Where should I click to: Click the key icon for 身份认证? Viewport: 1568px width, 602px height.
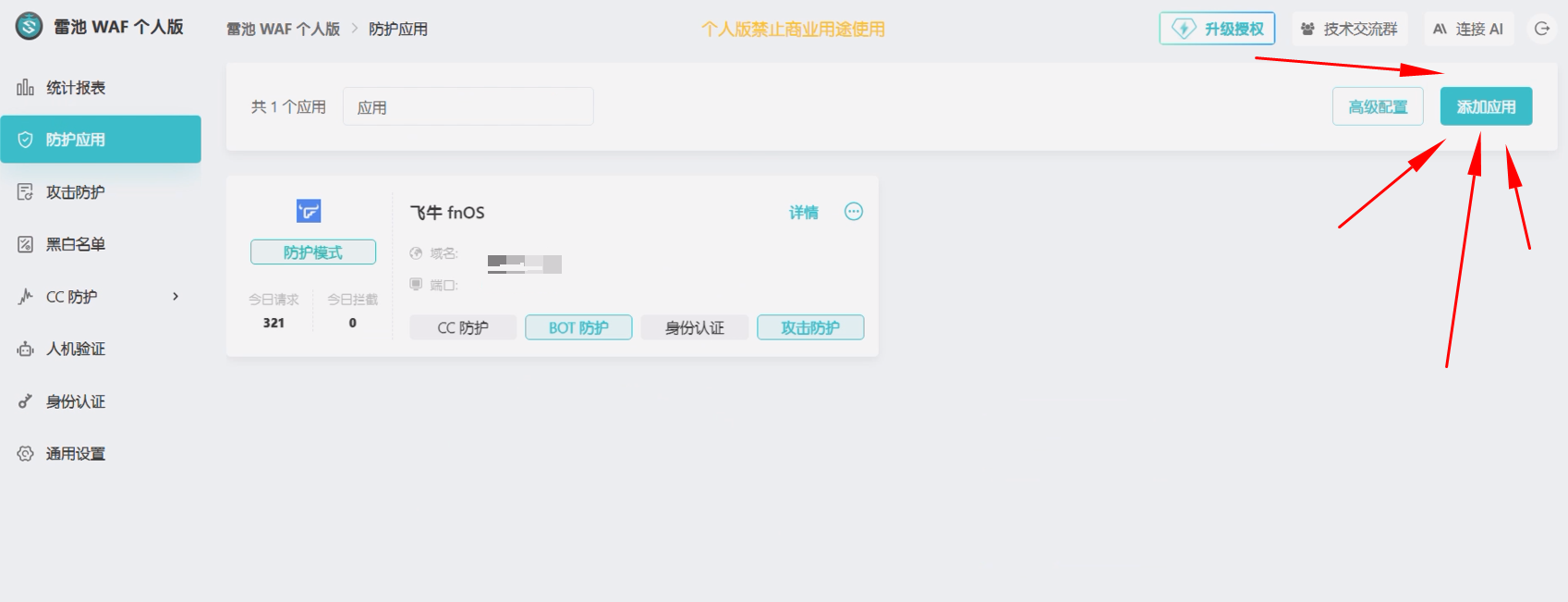click(x=25, y=401)
